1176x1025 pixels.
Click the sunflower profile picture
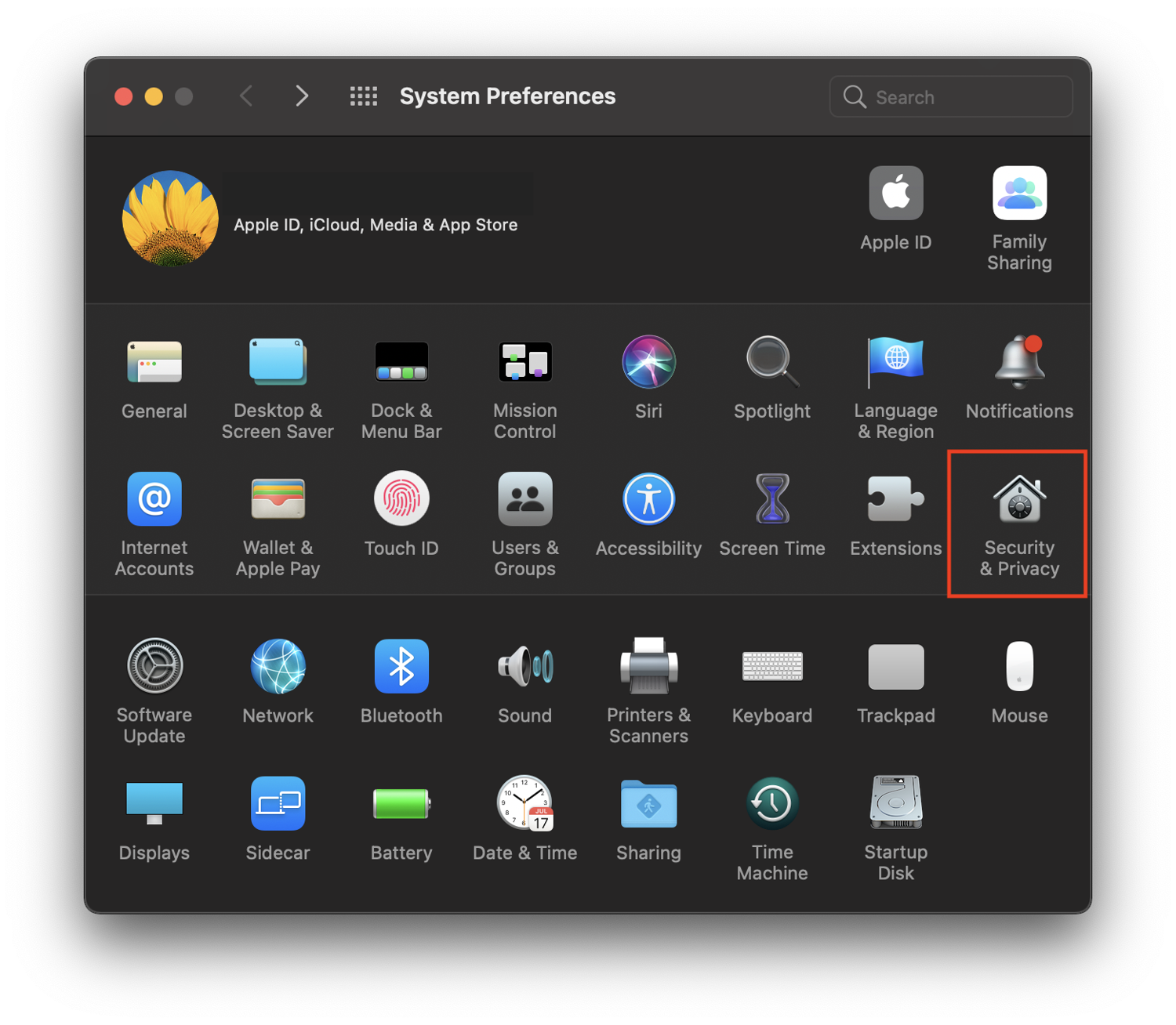tap(169, 218)
